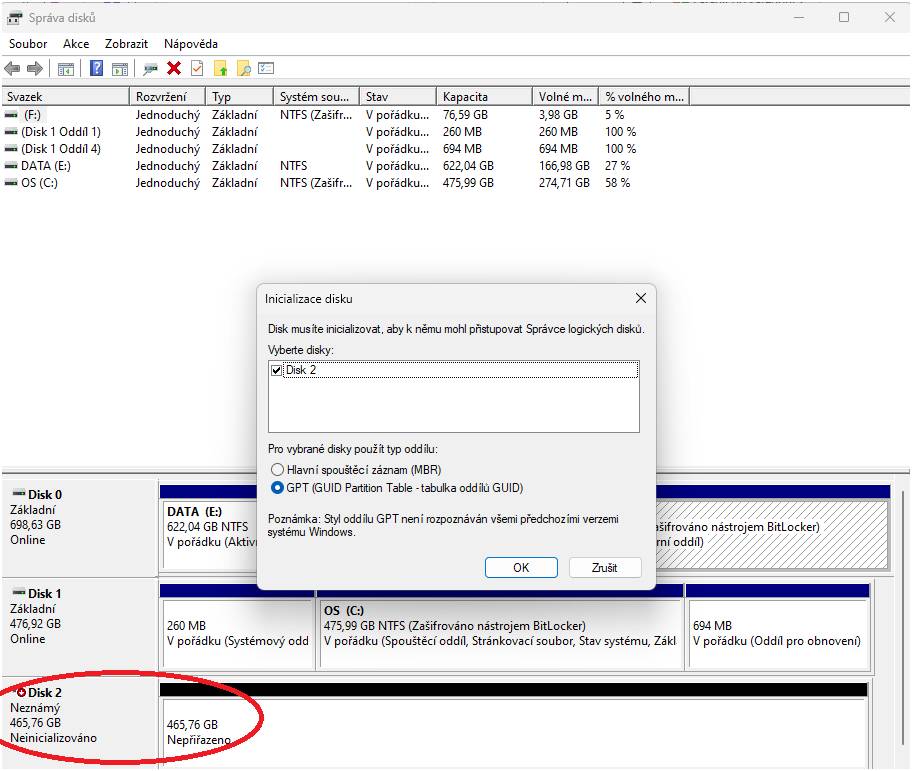The width and height of the screenshot is (912, 771).
Task: Click the Disk 2 Neznámý label panel
Action: [80, 722]
